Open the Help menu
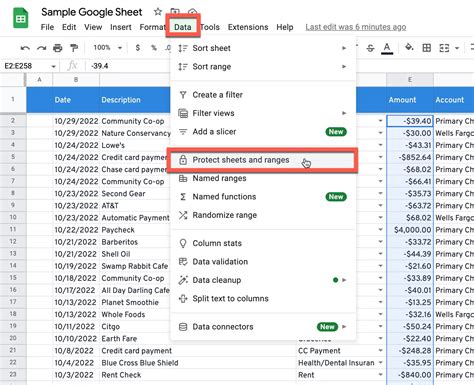 [285, 27]
